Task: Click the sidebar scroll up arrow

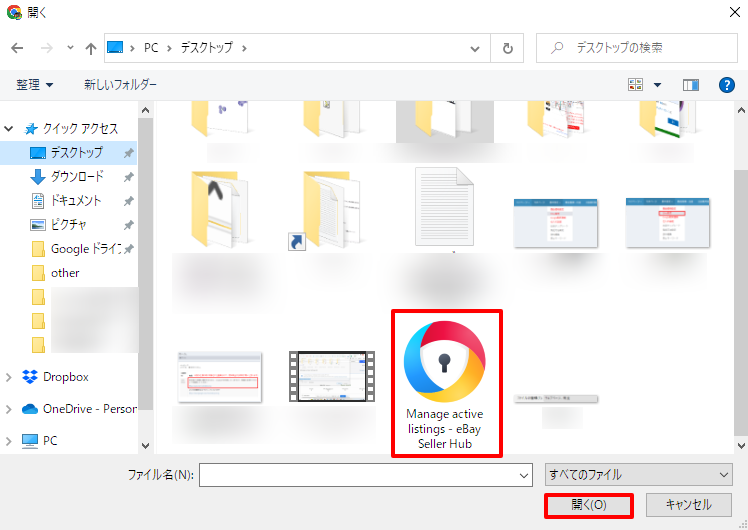Action: click(x=145, y=110)
